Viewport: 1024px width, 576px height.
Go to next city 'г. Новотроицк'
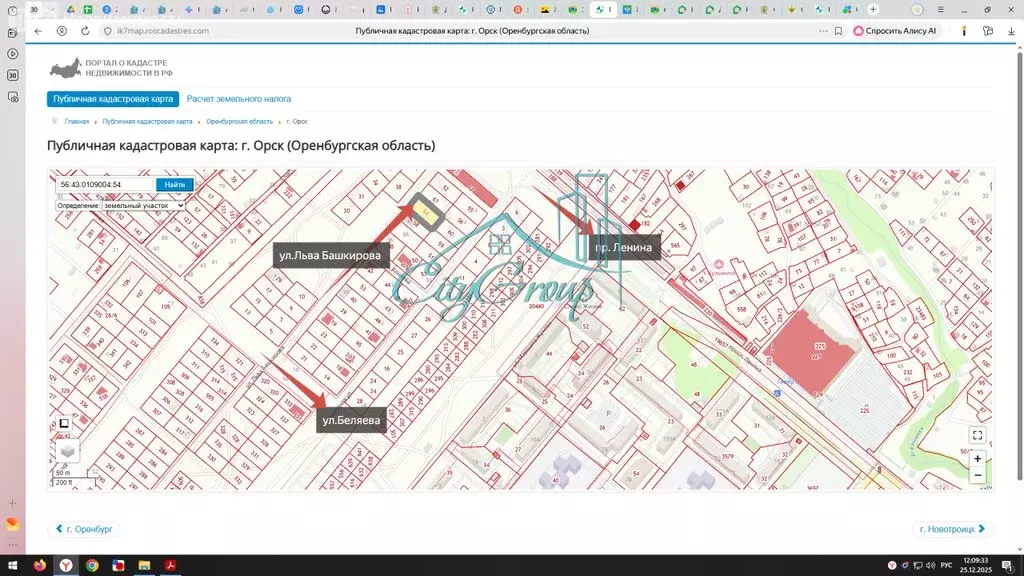(953, 529)
